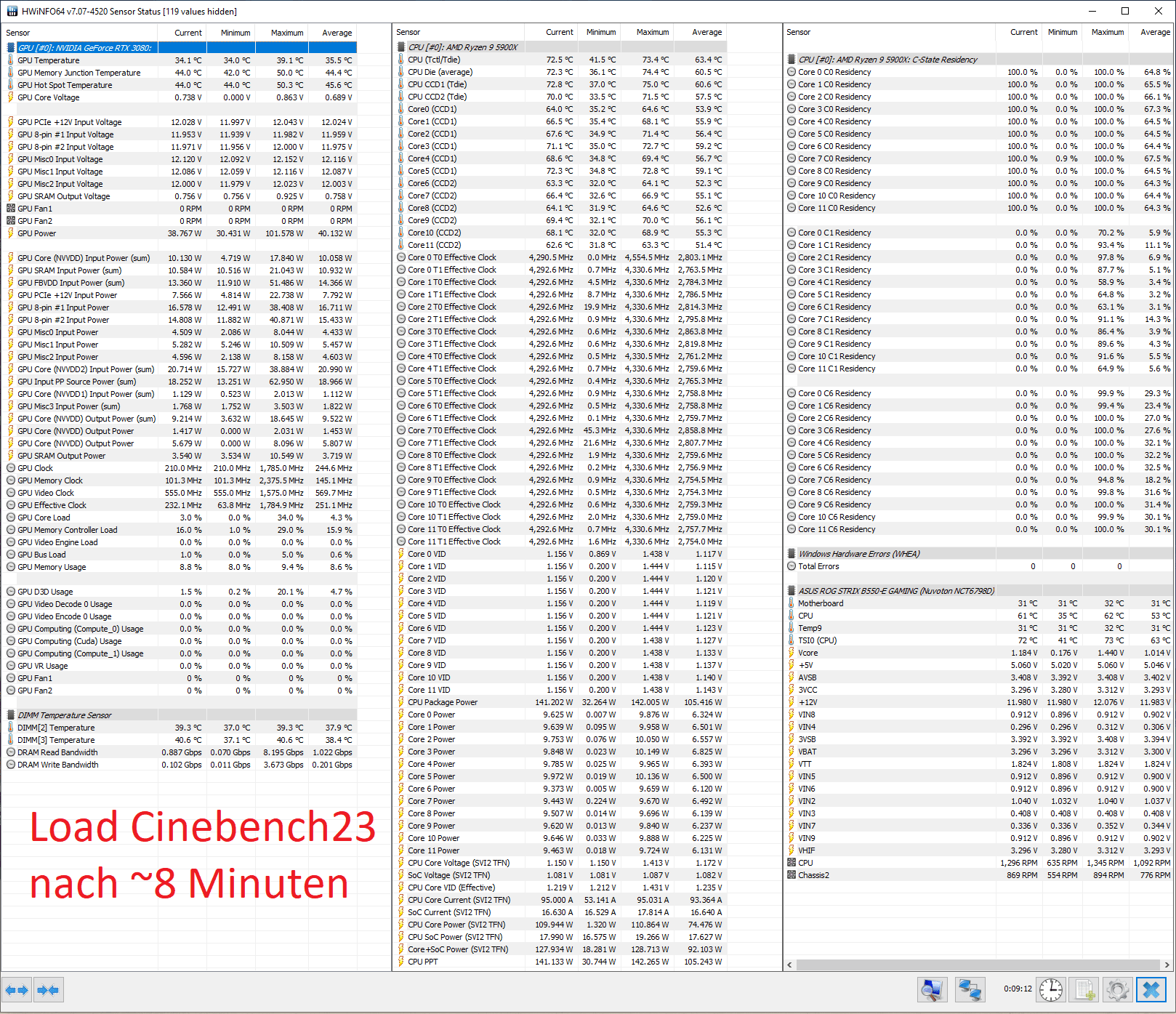This screenshot has width=1176, height=1014.
Task: Select the GPU Power row
Action: click(180, 233)
